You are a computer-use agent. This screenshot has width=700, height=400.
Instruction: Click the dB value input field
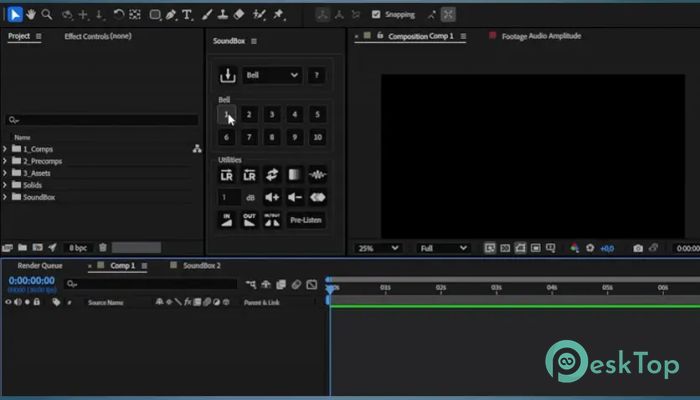(229, 197)
